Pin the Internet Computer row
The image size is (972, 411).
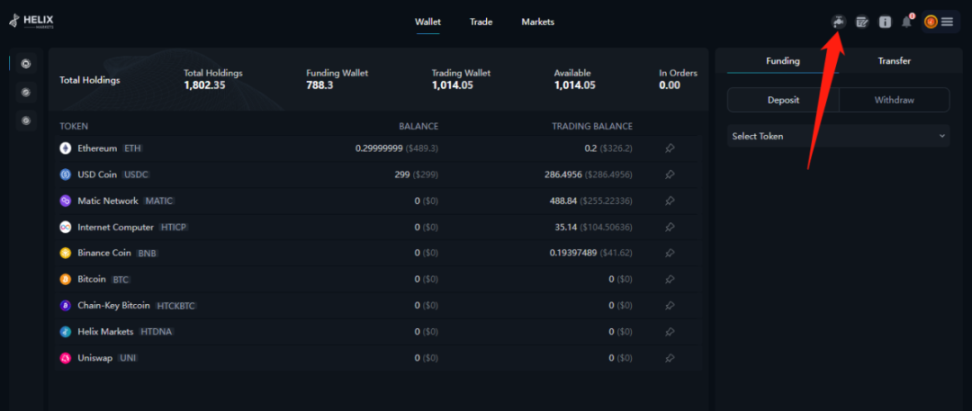coord(669,227)
